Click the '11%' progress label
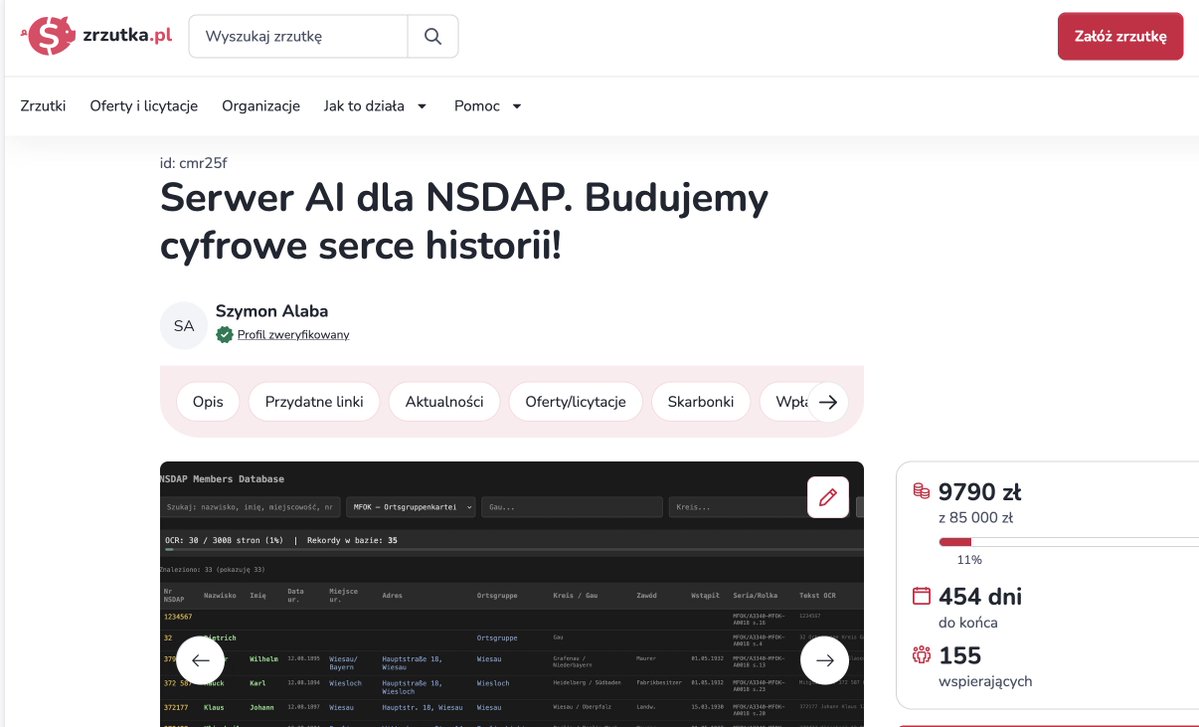This screenshot has width=1199, height=727. pyautogui.click(x=969, y=560)
